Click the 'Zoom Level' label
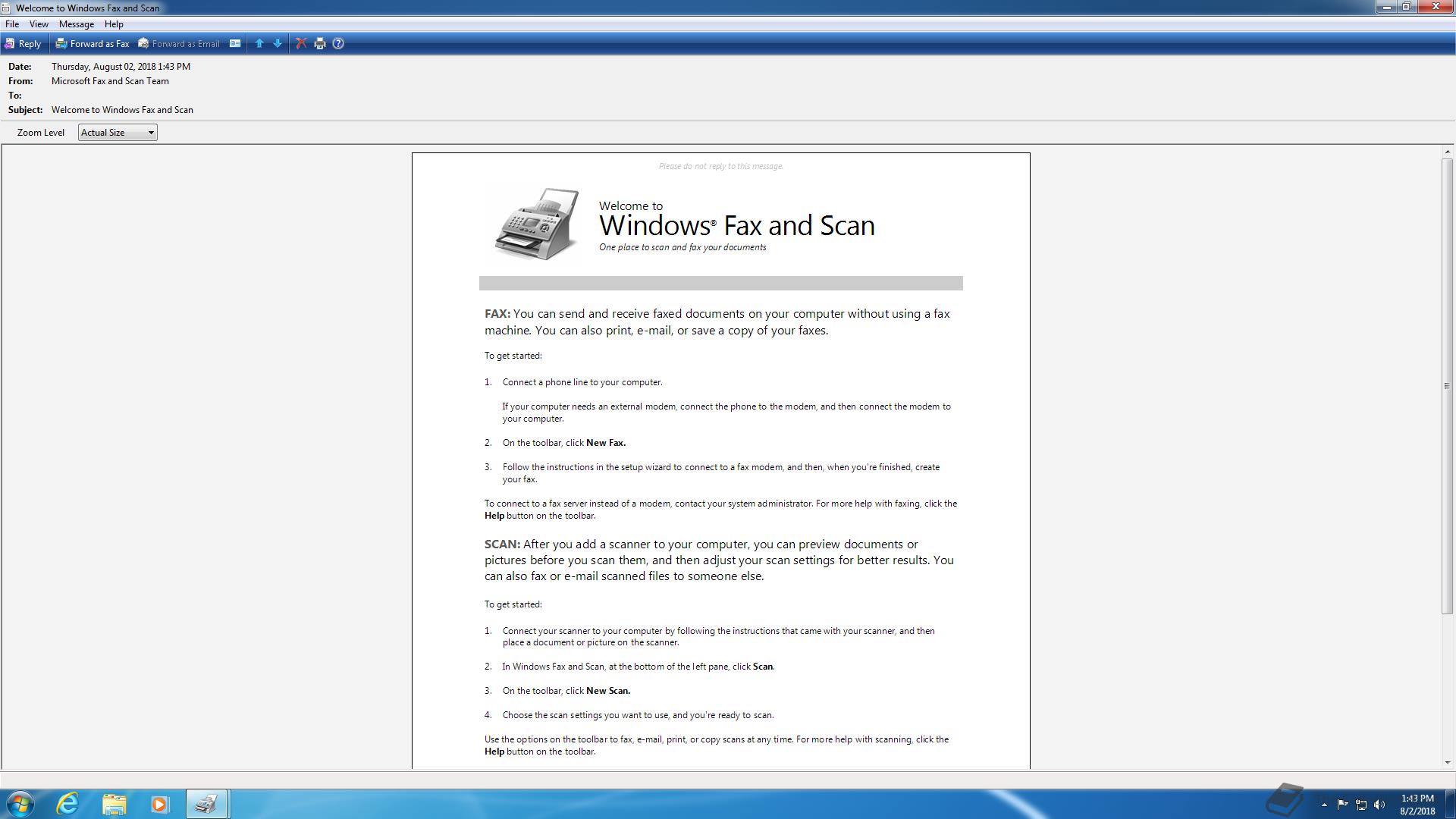Screen dimensions: 1456x819 pos(41,133)
